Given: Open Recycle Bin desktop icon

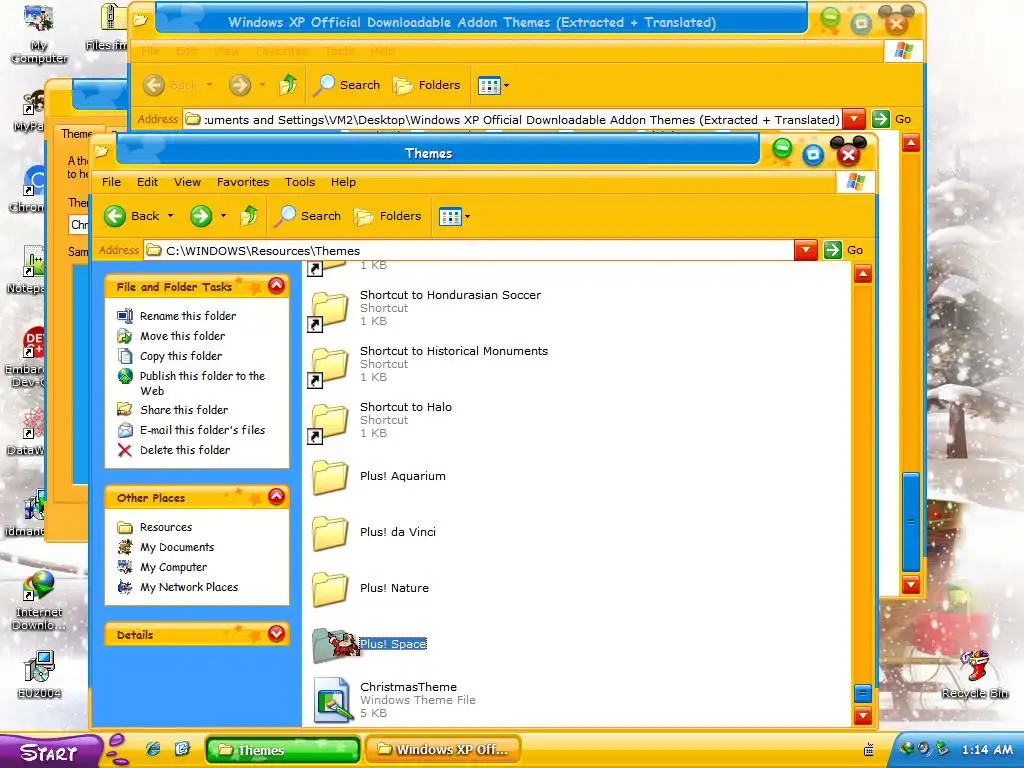Looking at the screenshot, I should 974,675.
